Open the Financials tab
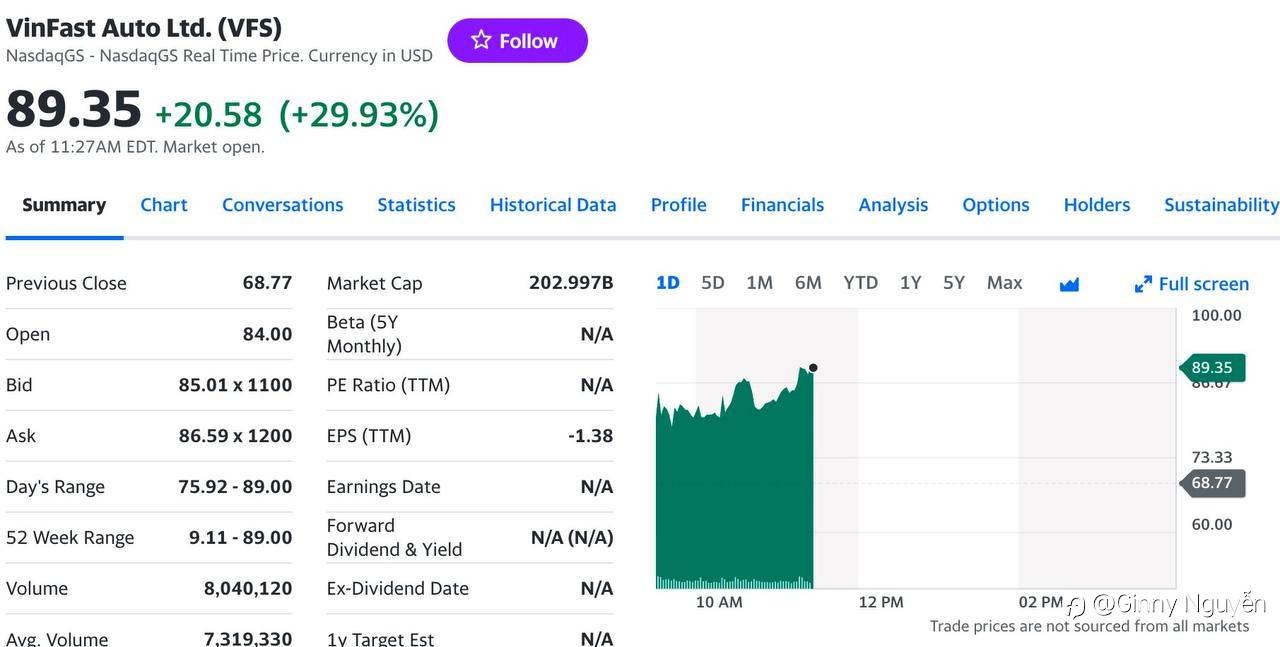This screenshot has width=1280, height=647. tap(782, 205)
